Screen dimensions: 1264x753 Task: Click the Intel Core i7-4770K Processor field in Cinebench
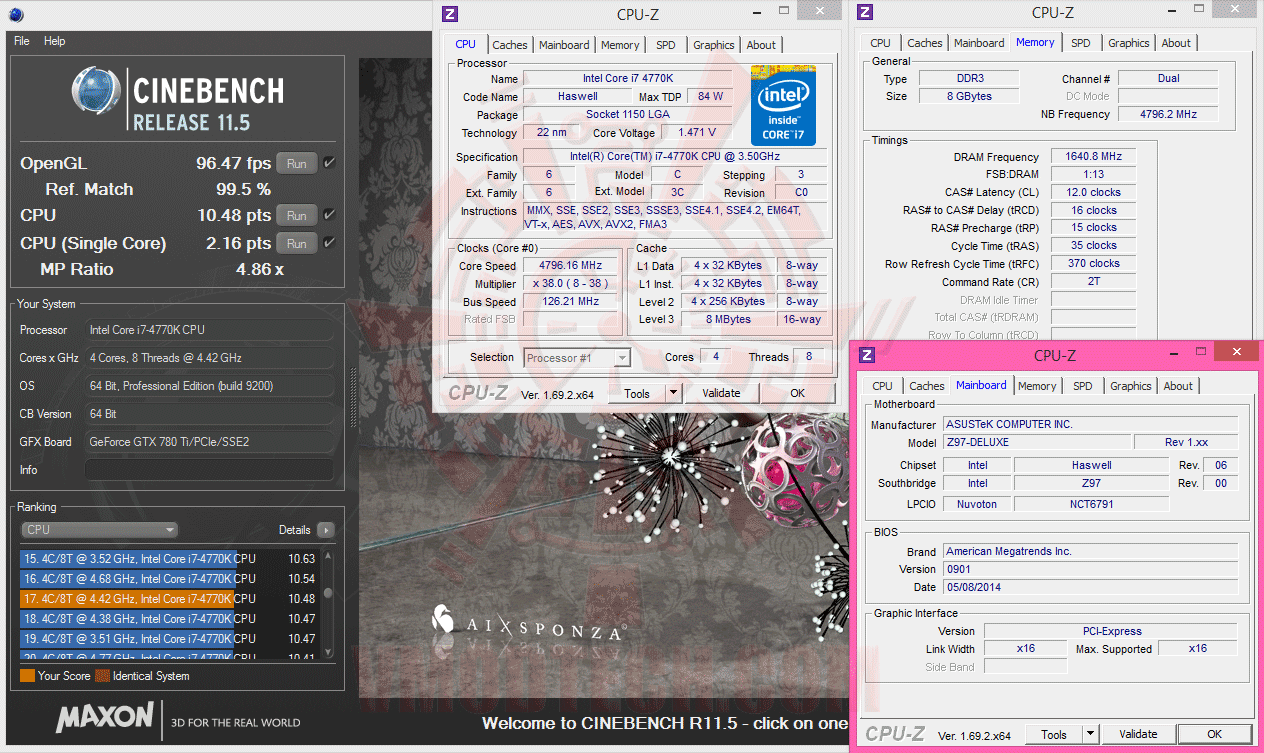209,330
